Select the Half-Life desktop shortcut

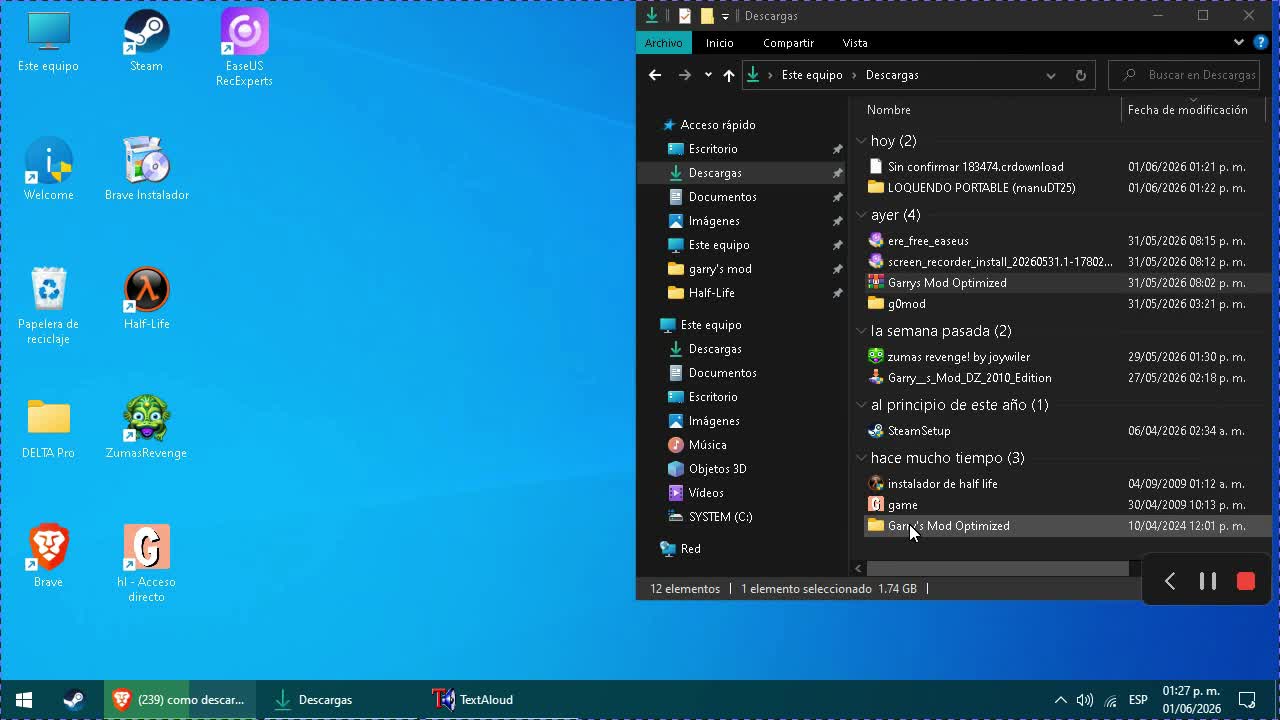[146, 299]
